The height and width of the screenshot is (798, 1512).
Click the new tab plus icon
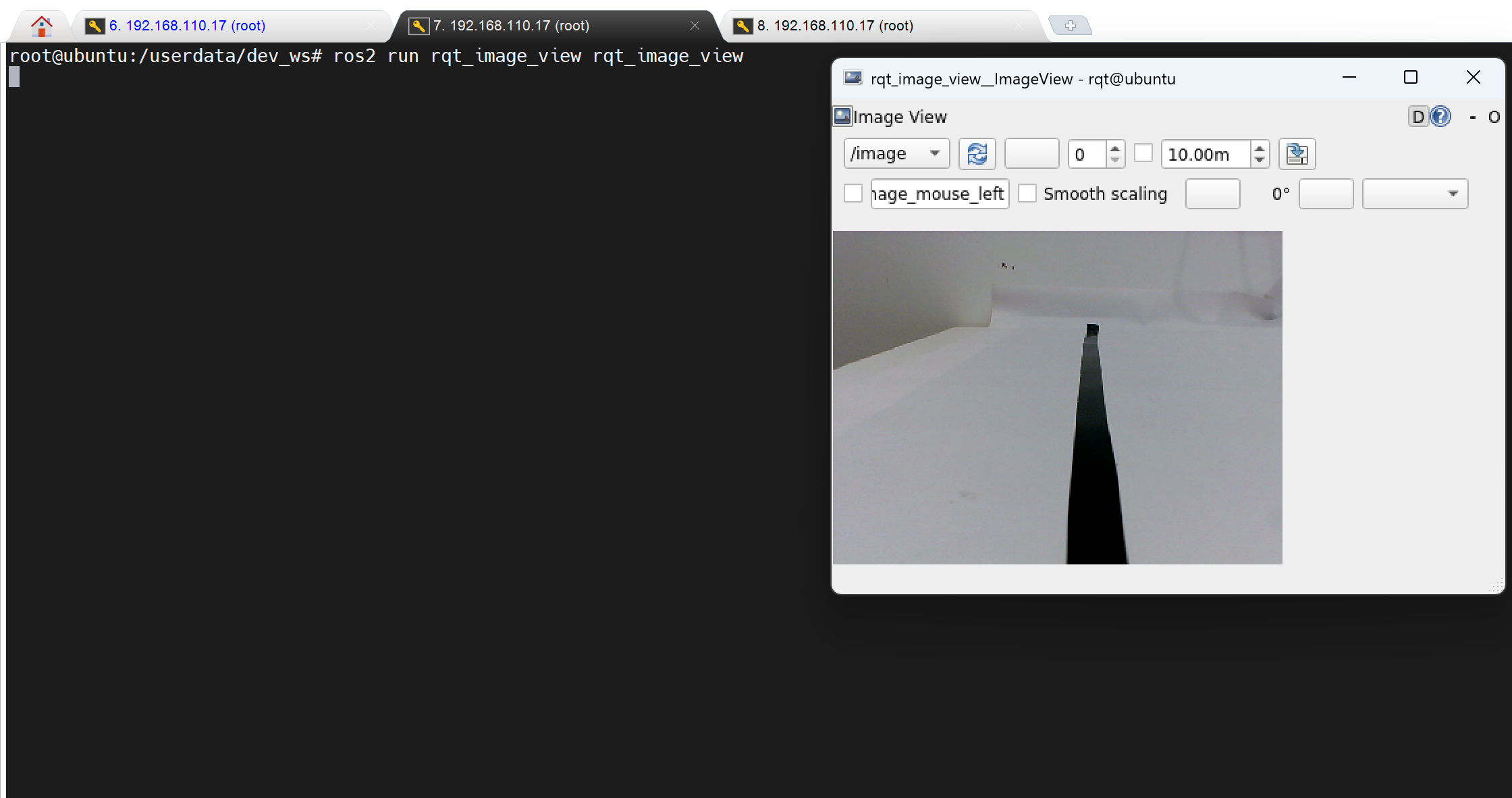pyautogui.click(x=1070, y=26)
